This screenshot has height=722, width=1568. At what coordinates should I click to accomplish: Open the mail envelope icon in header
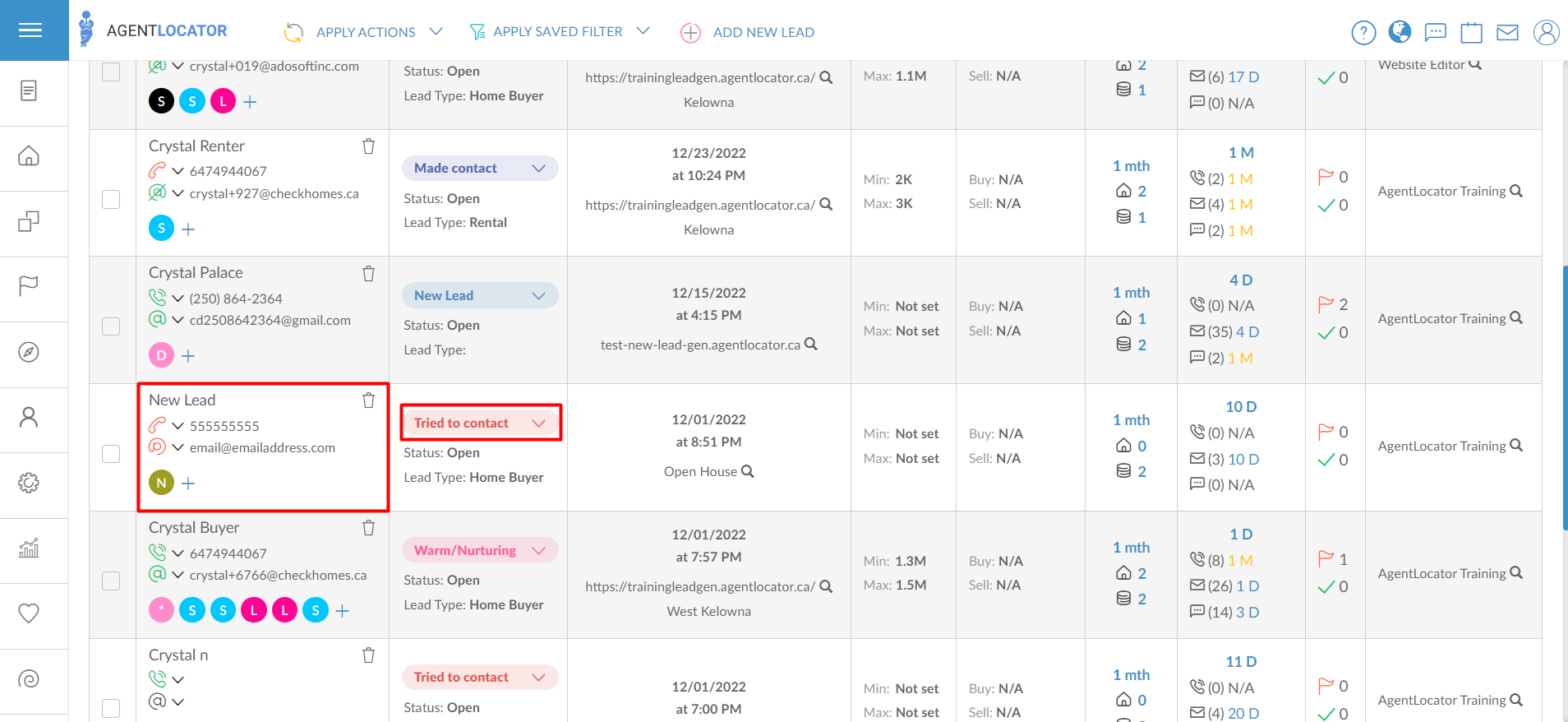point(1507,32)
